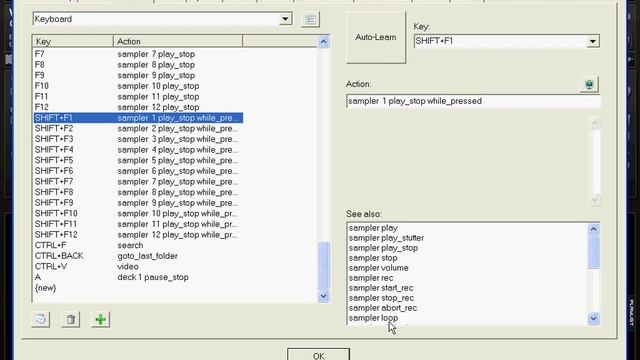Select the SHIFT+F9 mapping row

click(x=138, y=203)
